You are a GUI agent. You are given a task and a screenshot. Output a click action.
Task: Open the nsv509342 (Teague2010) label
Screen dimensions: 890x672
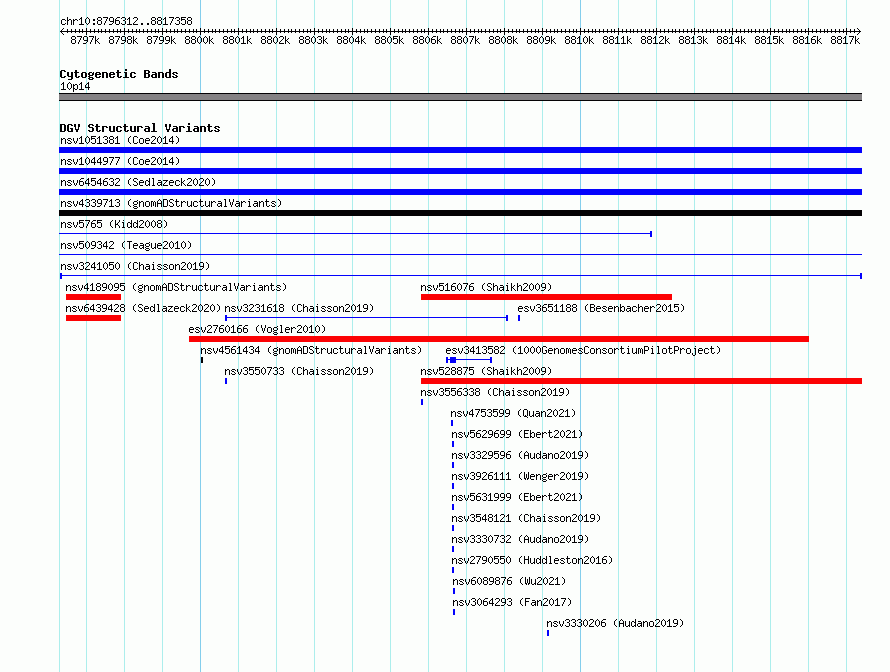tap(126, 245)
